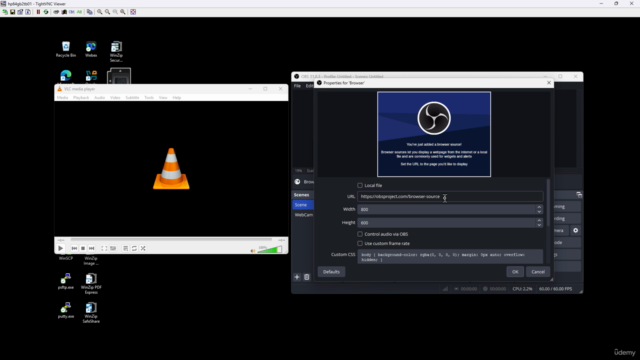The height and width of the screenshot is (360, 640).
Task: Click the Custom CSS text area
Action: point(450,257)
